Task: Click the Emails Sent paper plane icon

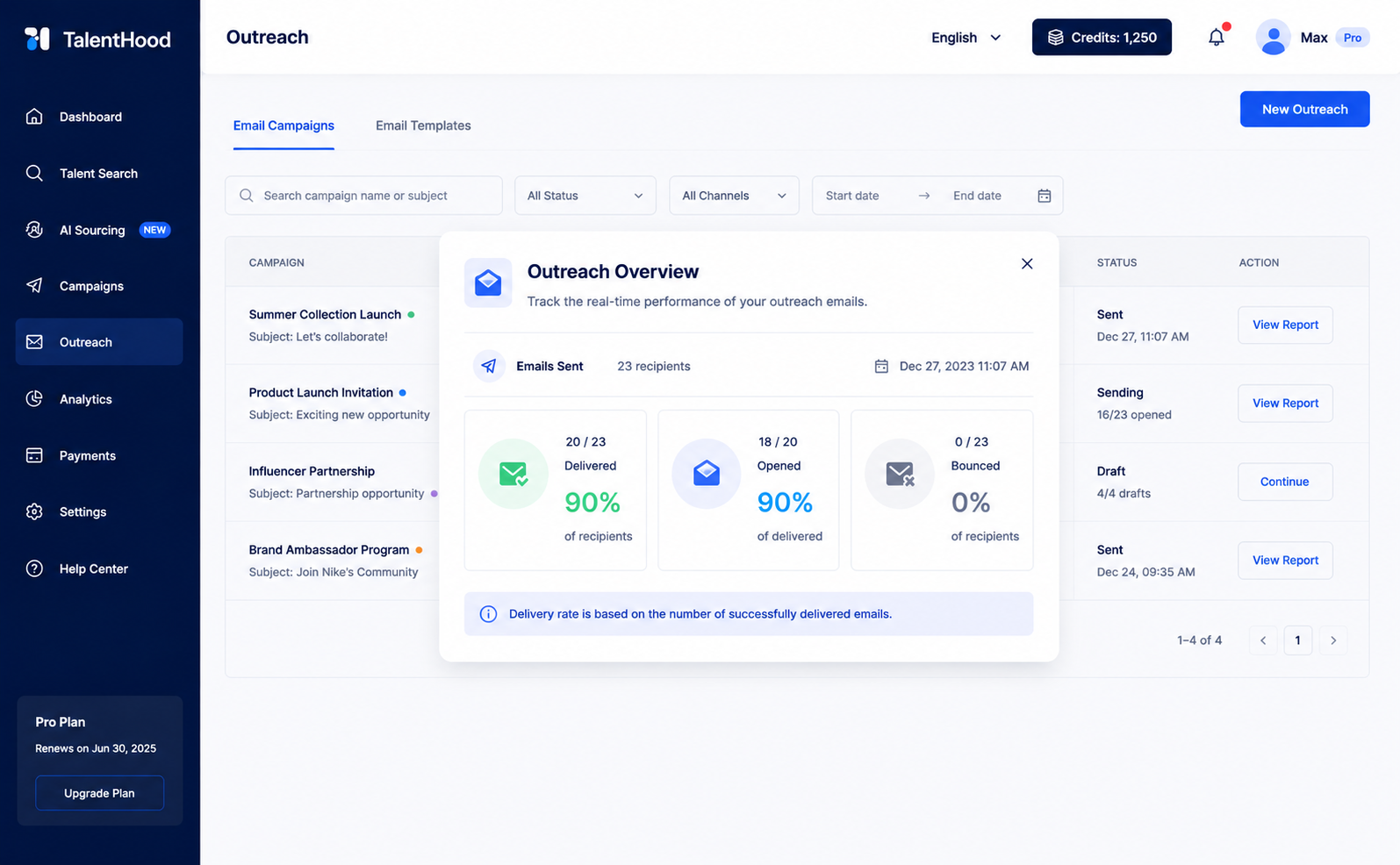Action: [x=489, y=366]
